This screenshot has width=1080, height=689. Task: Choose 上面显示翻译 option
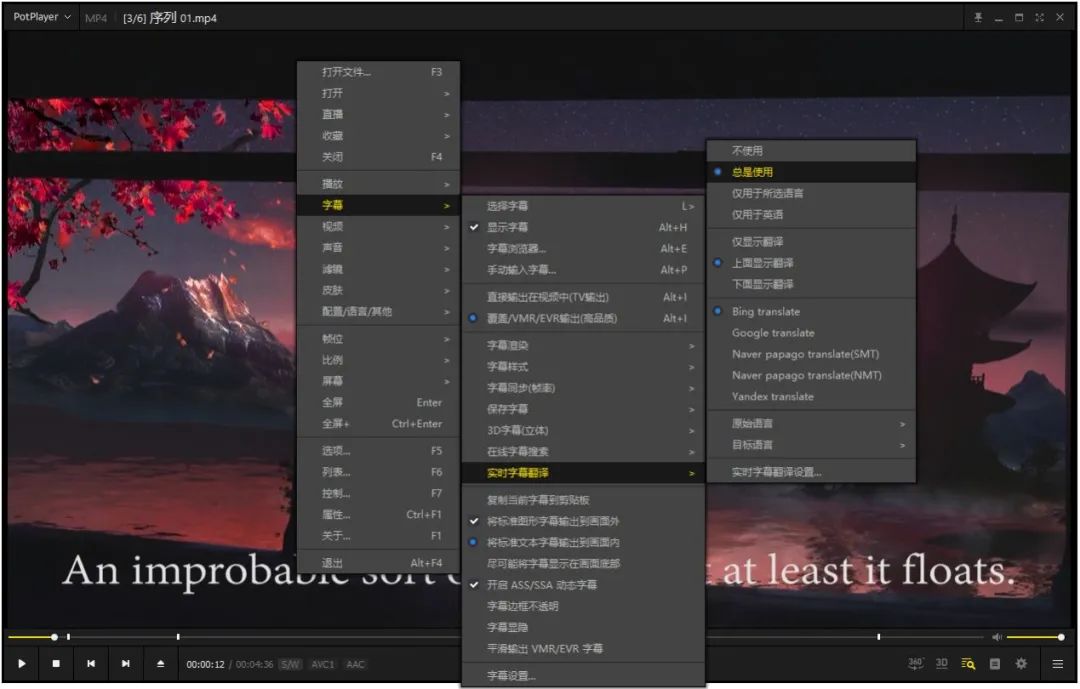point(811,263)
